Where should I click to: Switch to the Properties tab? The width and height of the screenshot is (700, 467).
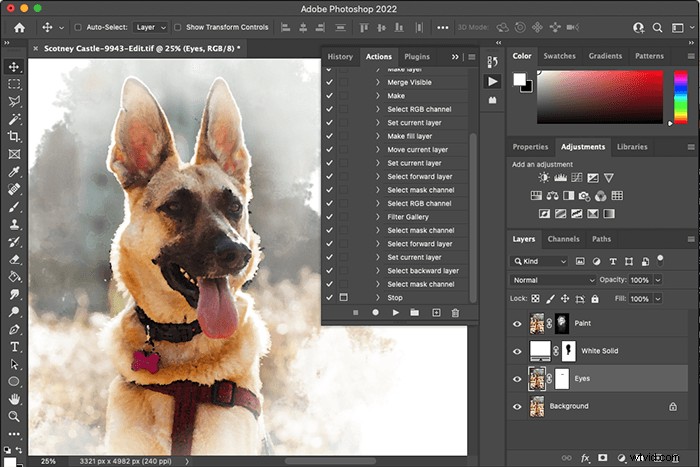(530, 147)
